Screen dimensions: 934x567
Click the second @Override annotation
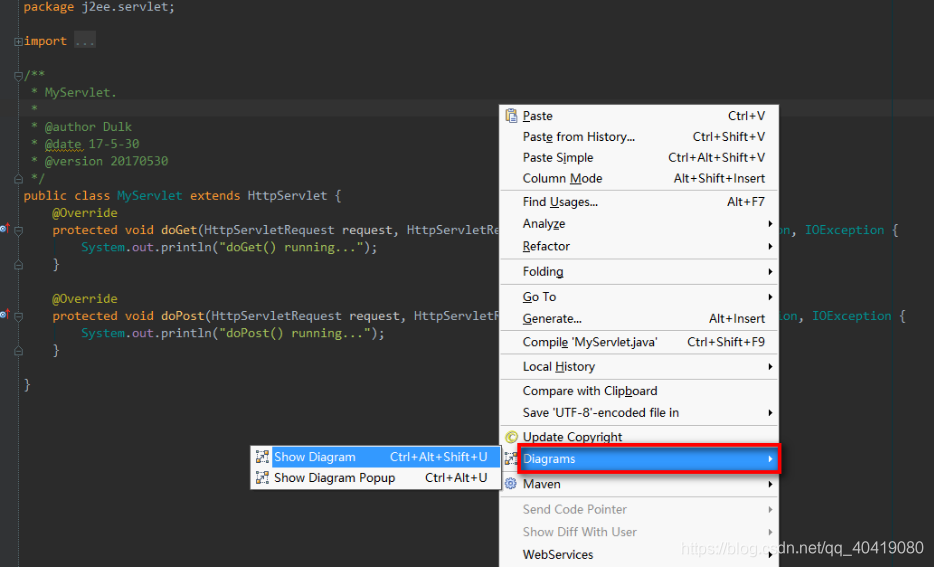[85, 298]
